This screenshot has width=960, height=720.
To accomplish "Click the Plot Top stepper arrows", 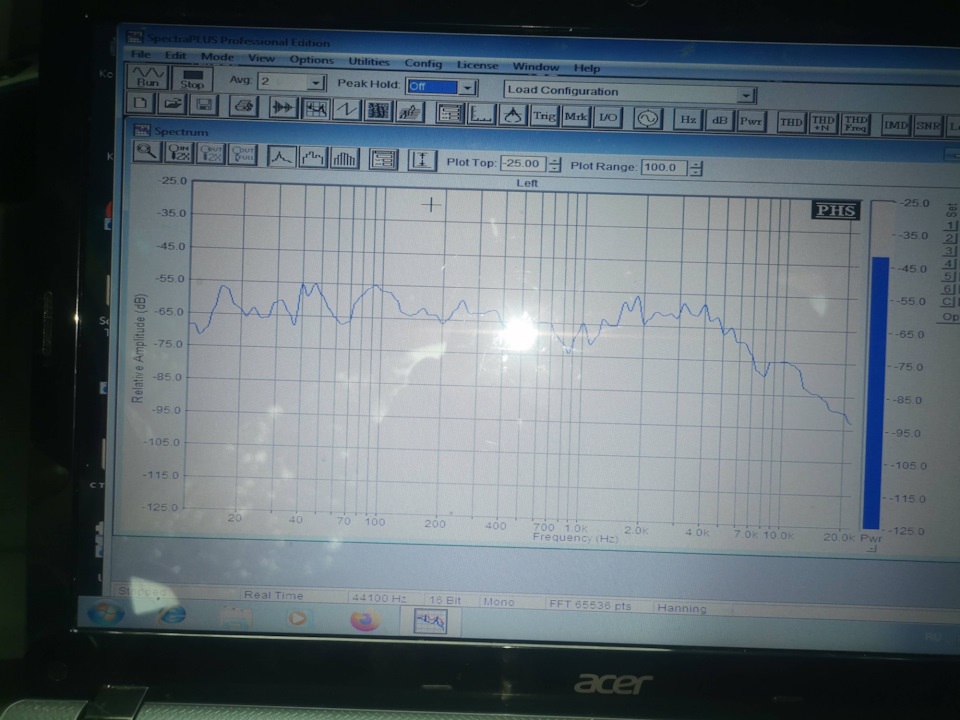I will [x=555, y=165].
